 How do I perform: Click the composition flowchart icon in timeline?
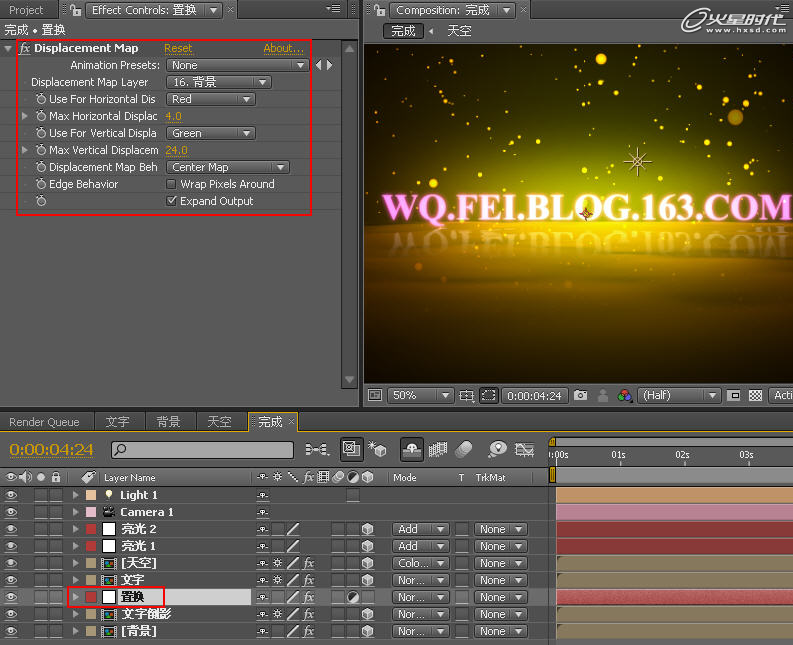coord(317,449)
